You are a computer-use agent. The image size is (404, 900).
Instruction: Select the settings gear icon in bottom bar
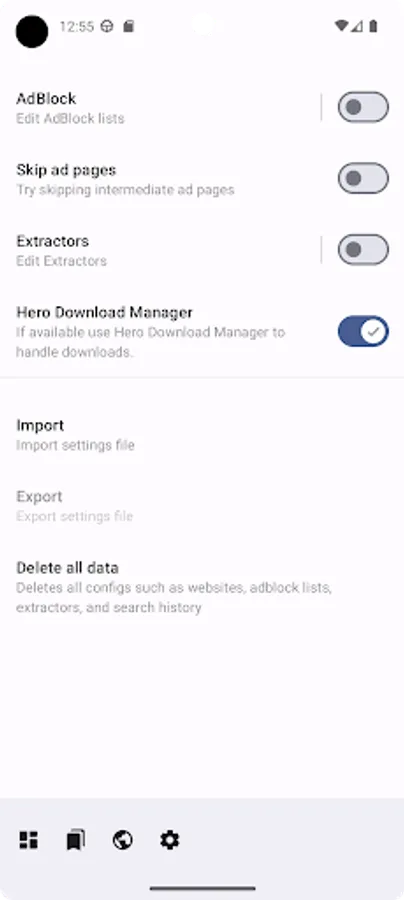170,840
